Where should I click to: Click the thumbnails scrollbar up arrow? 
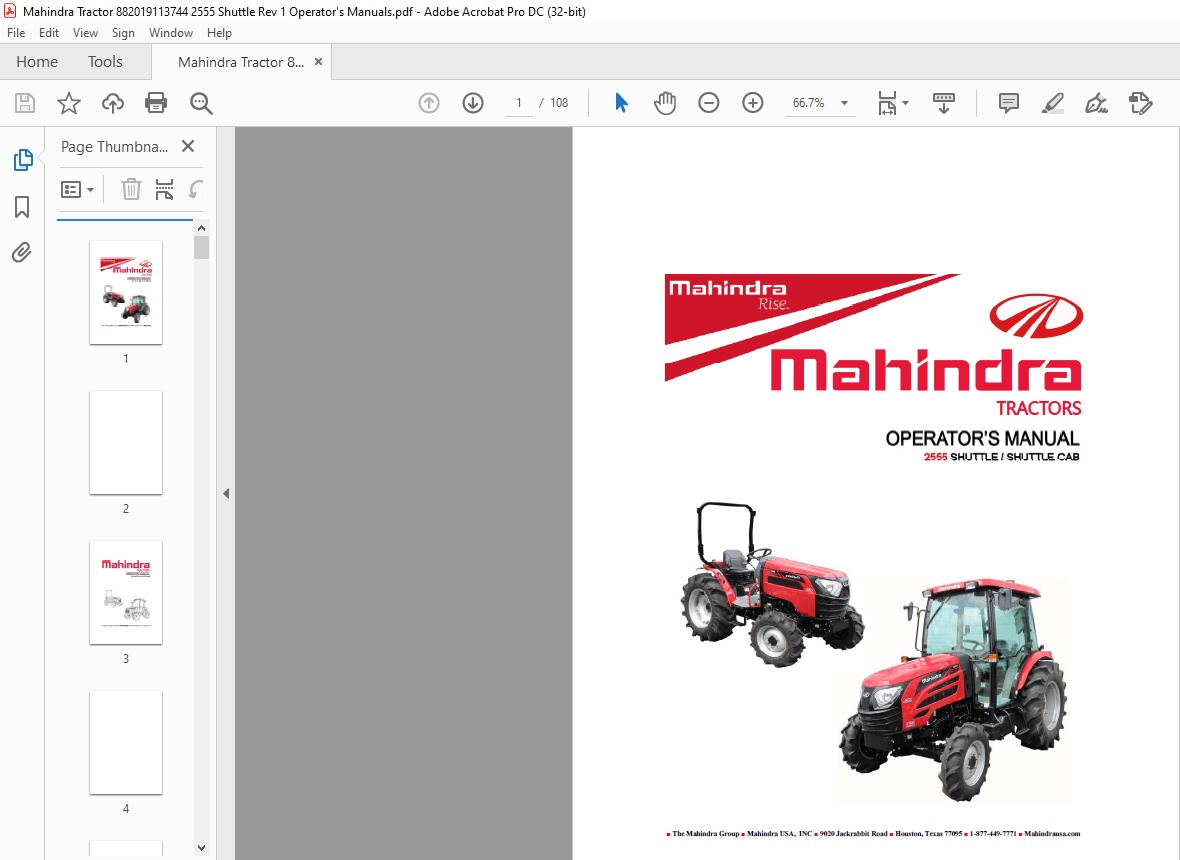pos(201,228)
